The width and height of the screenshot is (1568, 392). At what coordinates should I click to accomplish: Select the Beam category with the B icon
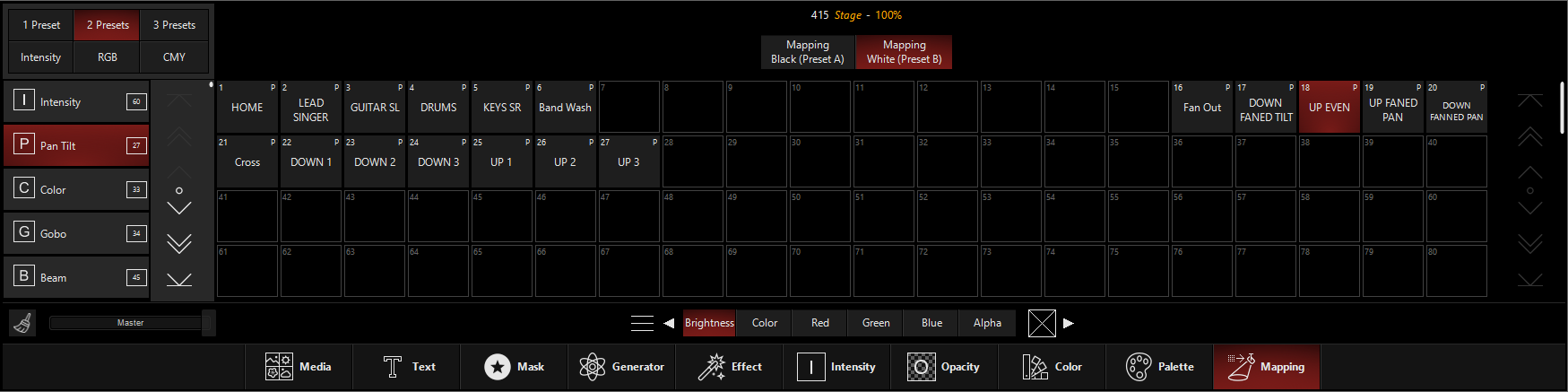coord(76,277)
